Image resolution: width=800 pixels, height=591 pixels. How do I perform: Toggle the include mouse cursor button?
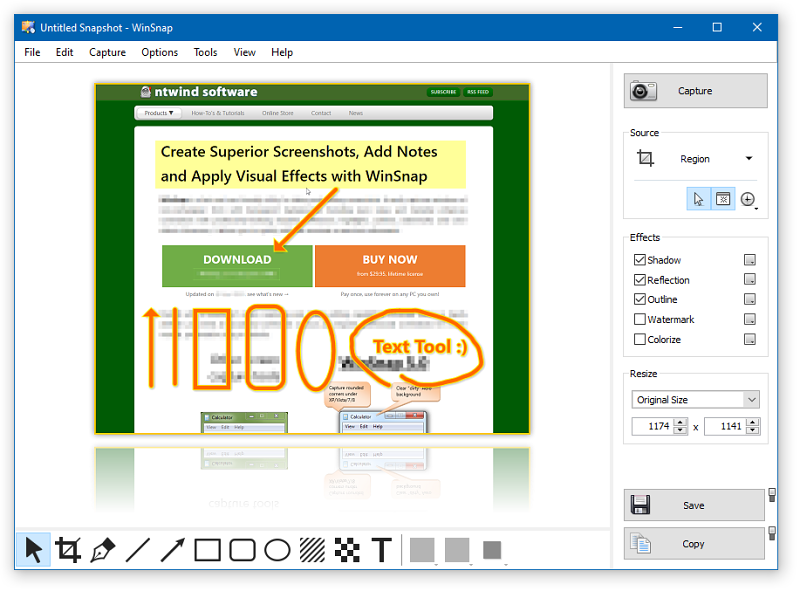[x=698, y=199]
